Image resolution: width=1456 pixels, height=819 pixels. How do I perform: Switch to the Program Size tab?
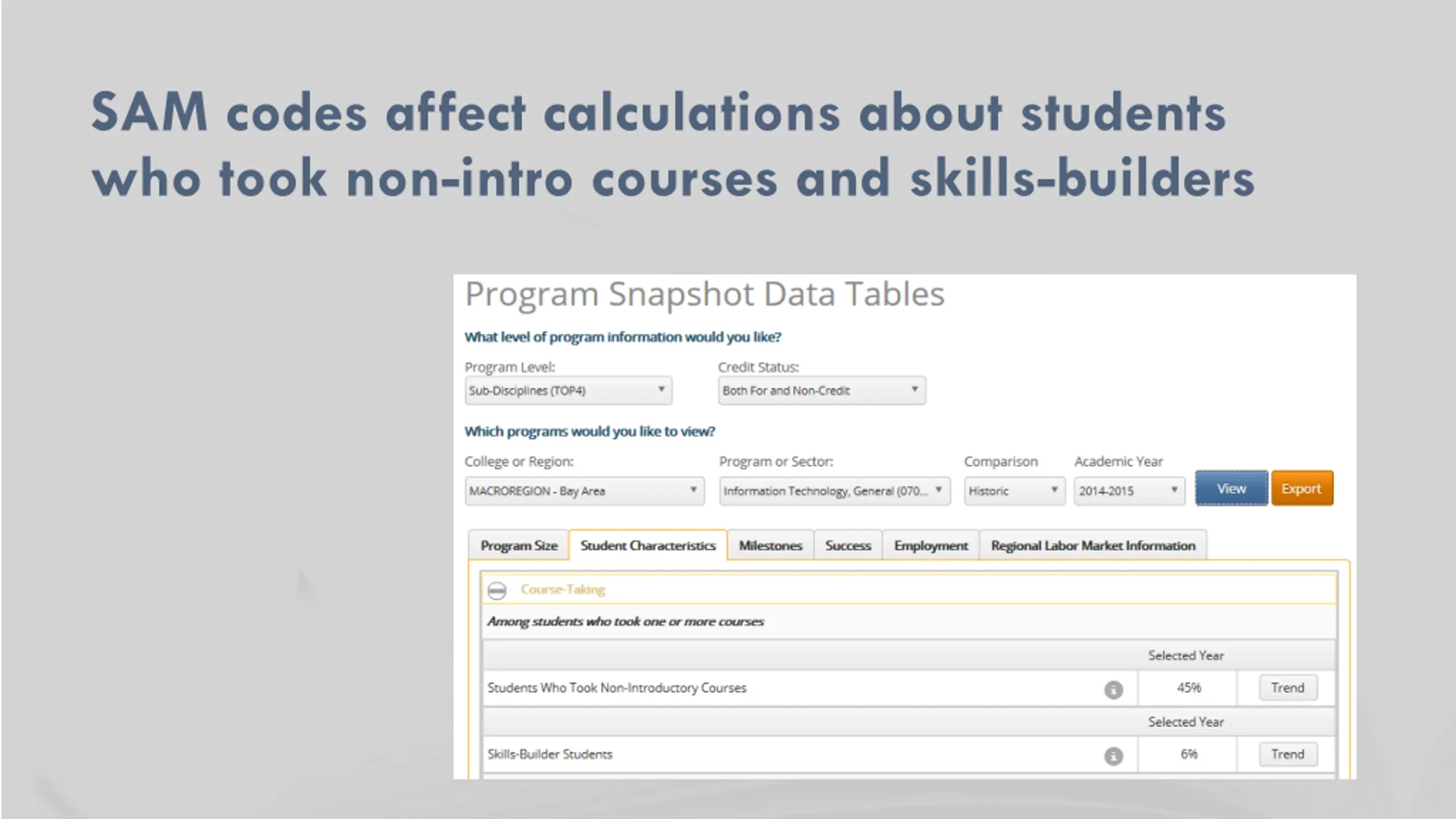[519, 545]
